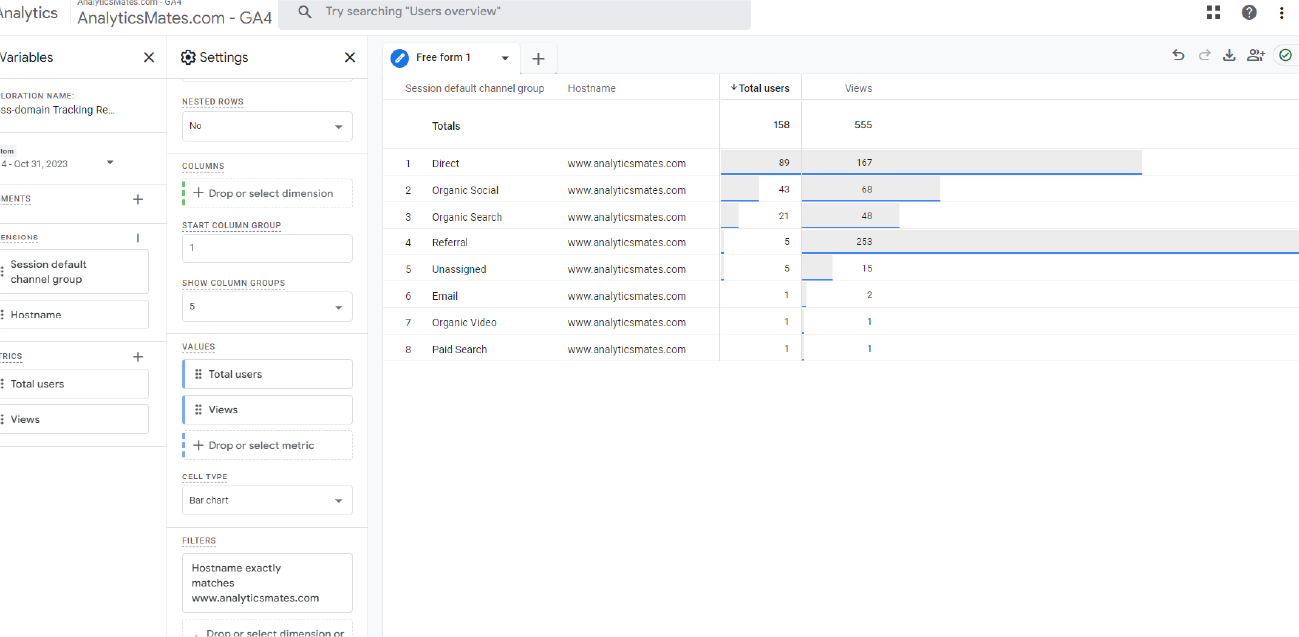Click the Hostname column header

591,88
